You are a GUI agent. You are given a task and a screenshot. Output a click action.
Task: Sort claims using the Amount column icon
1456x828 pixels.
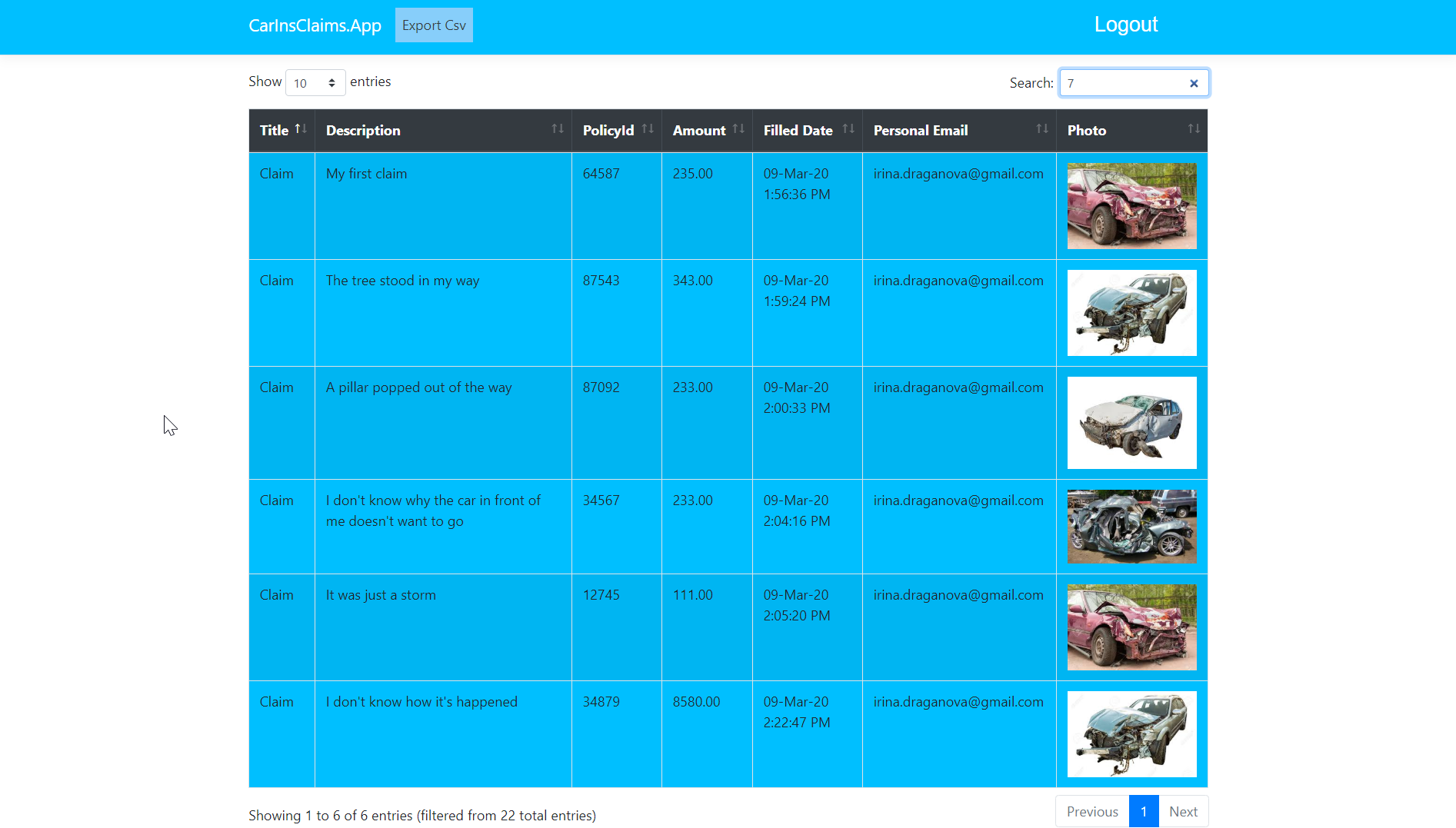tap(738, 129)
